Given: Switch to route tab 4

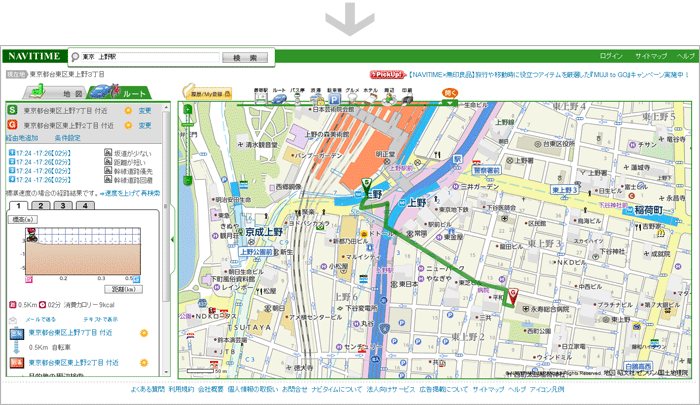Looking at the screenshot, I should [x=85, y=205].
